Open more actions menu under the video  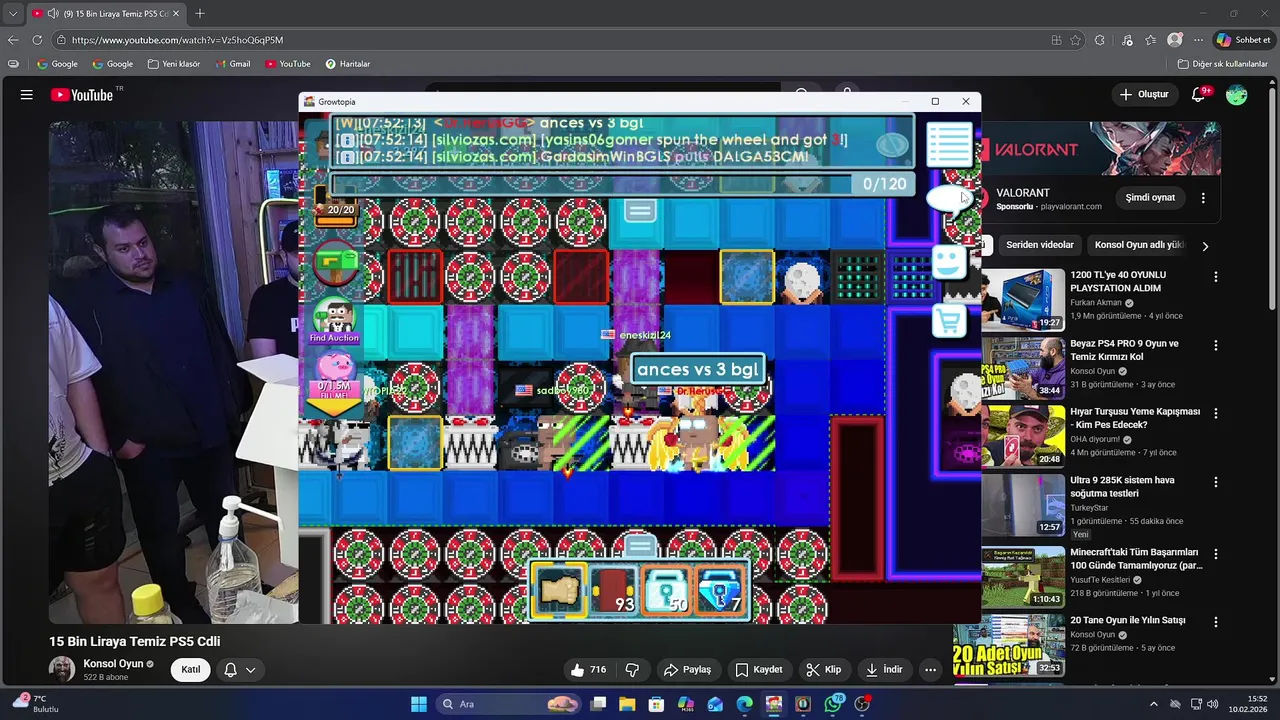pyautogui.click(x=931, y=670)
